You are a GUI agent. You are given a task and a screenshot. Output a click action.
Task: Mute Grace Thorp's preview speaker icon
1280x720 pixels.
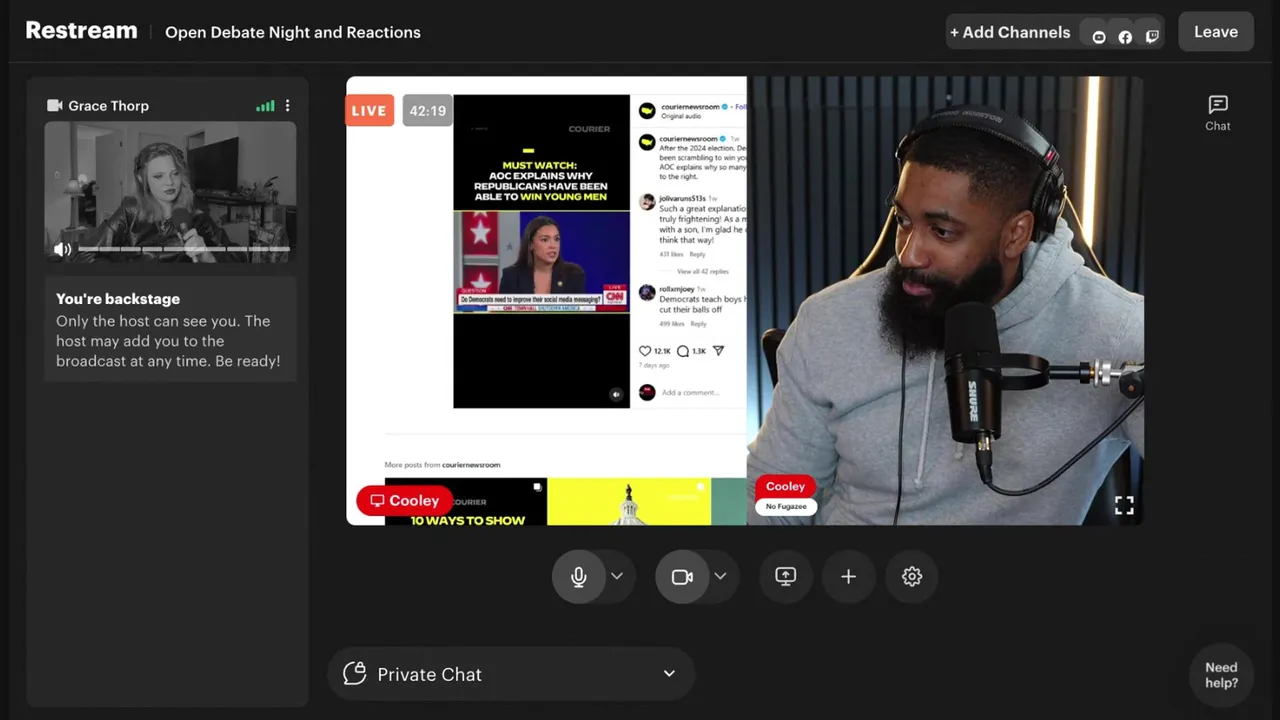click(x=62, y=249)
